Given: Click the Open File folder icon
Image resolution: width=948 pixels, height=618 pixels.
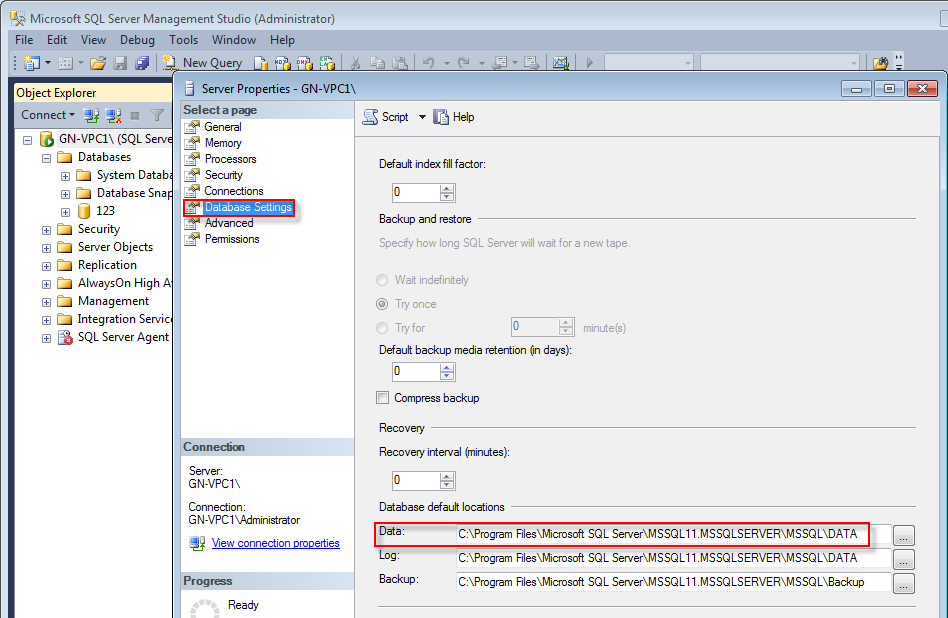Looking at the screenshot, I should click(x=98, y=63).
